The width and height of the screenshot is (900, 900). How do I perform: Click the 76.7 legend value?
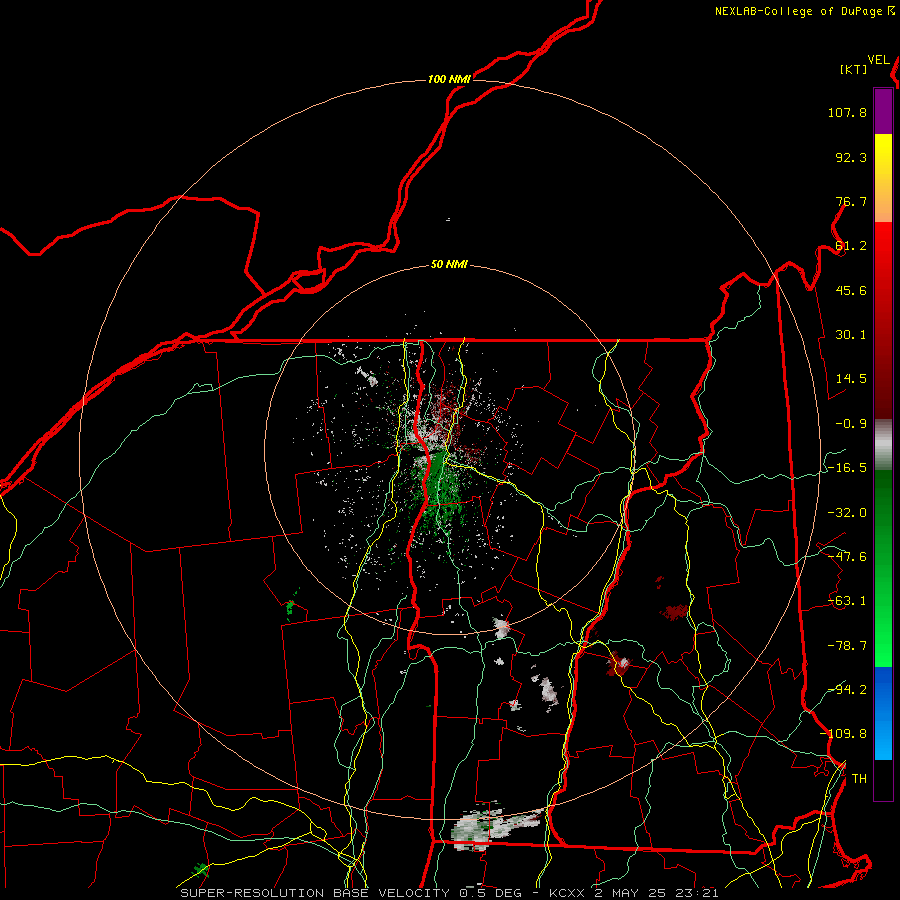(x=851, y=201)
